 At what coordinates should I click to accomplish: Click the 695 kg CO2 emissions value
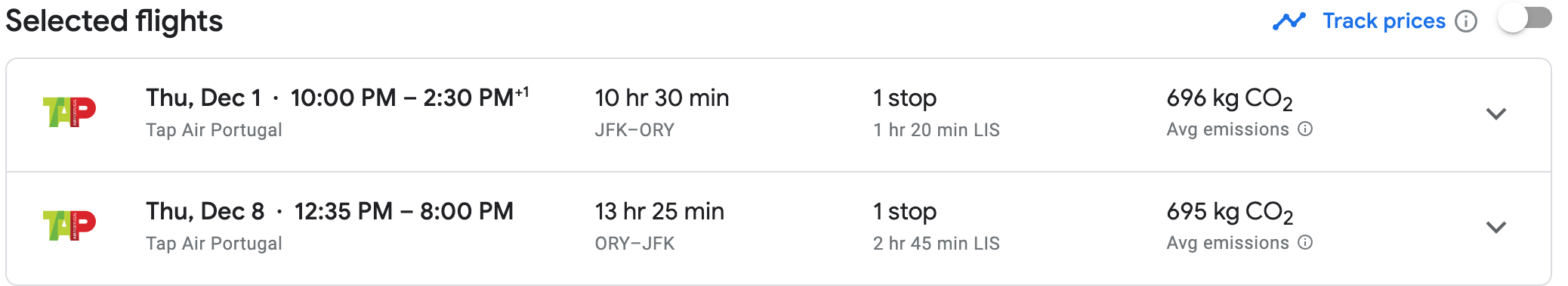[1230, 213]
